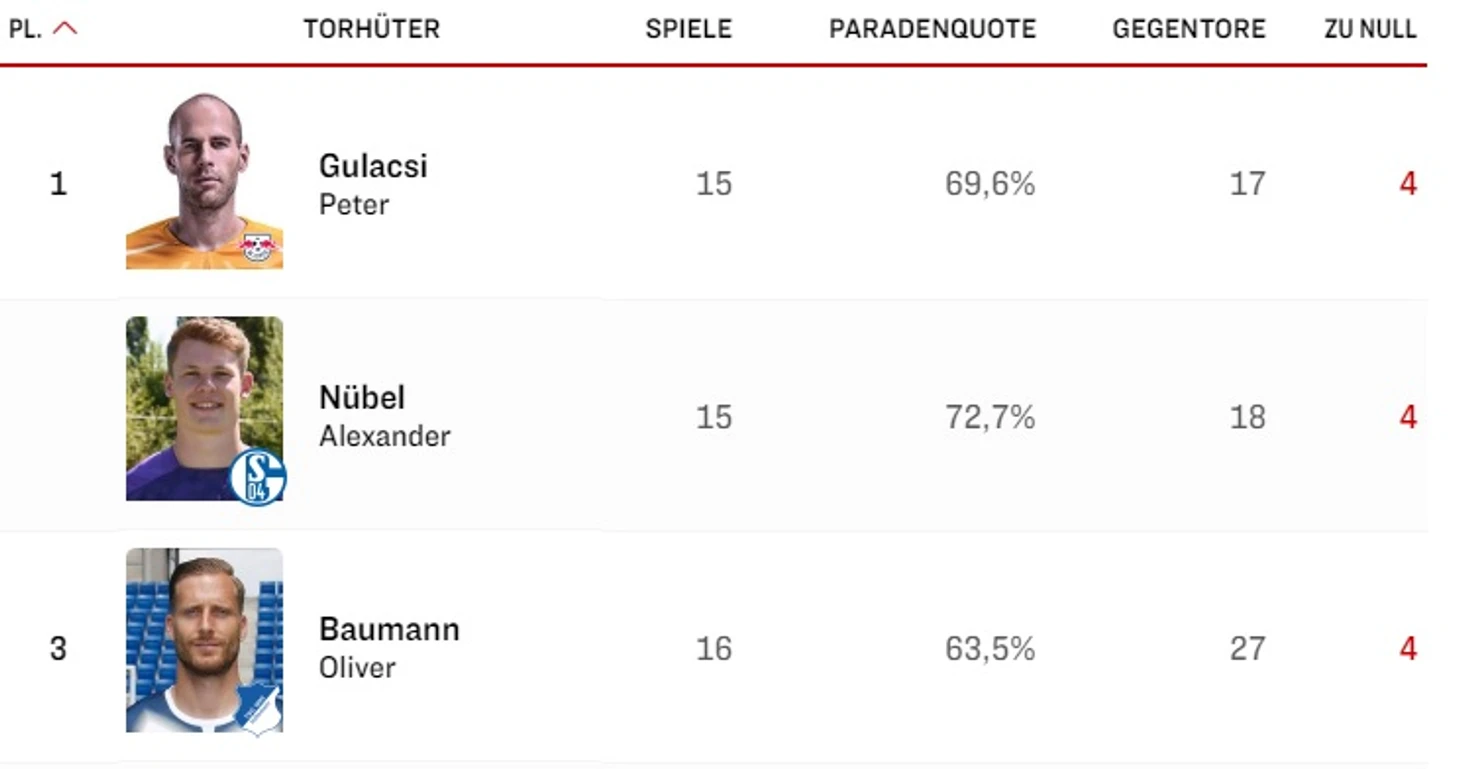Image resolution: width=1460 pixels, height=769 pixels.
Task: Open Baumann player name link
Action: click(x=389, y=630)
